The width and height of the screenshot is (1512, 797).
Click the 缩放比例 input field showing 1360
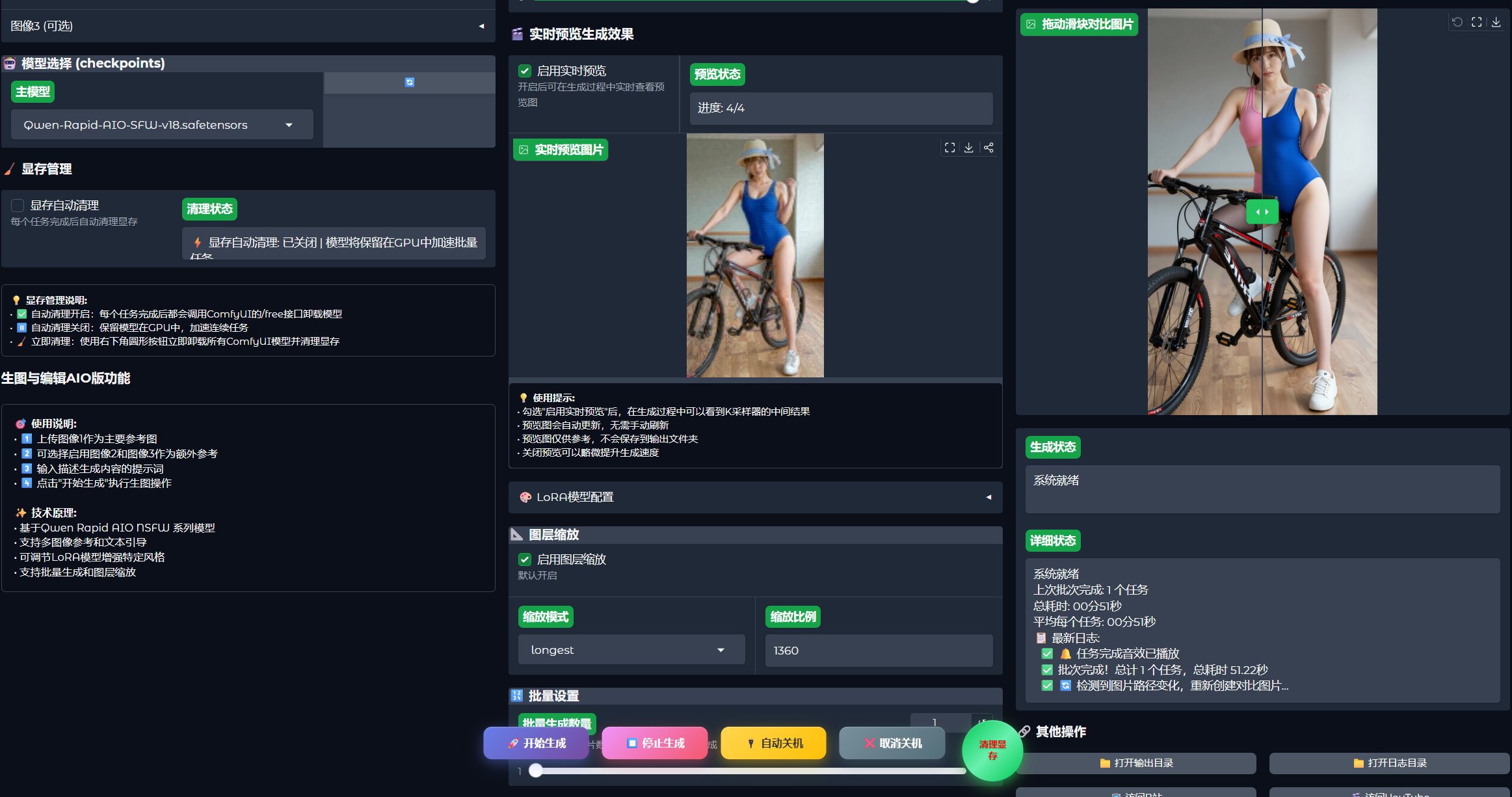878,651
